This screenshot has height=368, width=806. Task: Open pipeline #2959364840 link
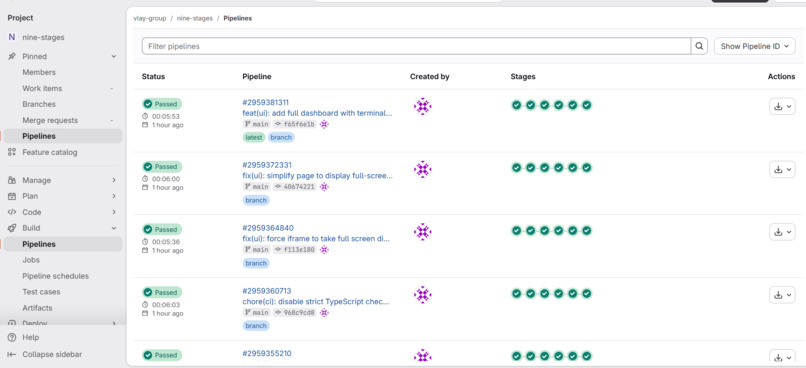(x=268, y=228)
